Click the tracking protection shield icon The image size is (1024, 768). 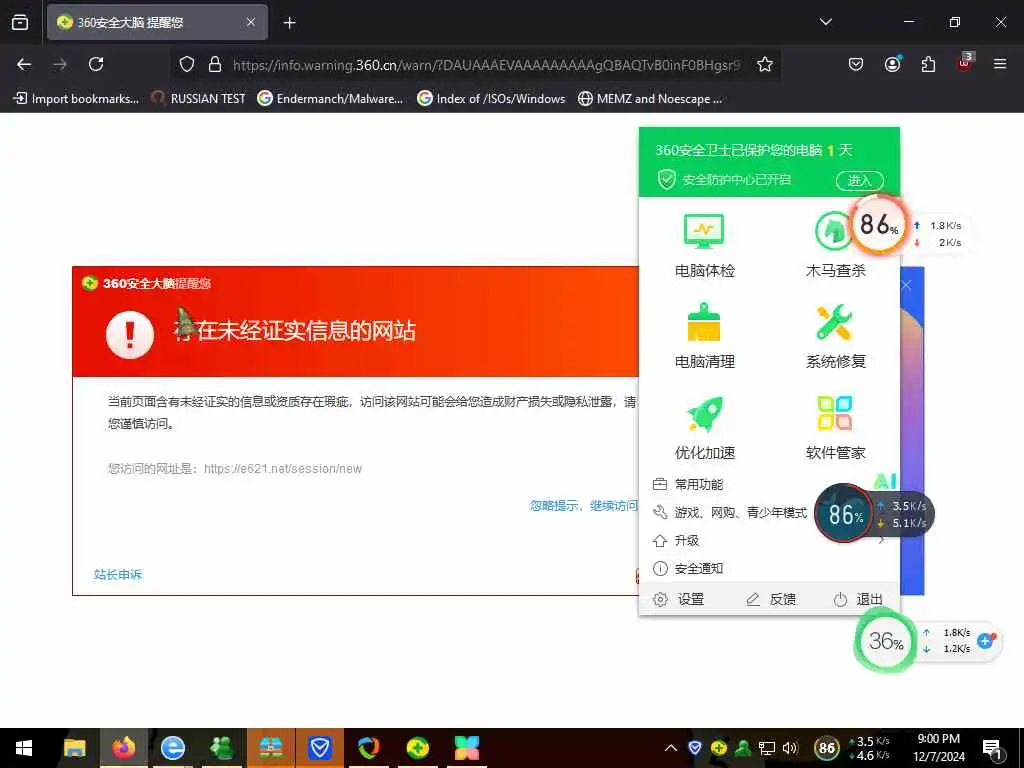click(x=187, y=65)
